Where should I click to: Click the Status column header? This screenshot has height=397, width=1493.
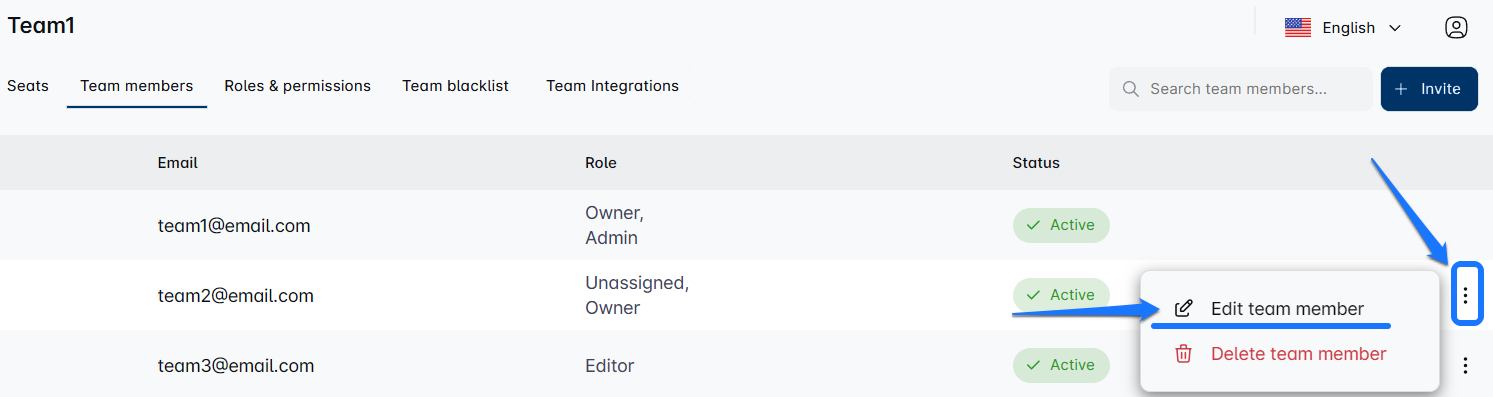[1036, 163]
